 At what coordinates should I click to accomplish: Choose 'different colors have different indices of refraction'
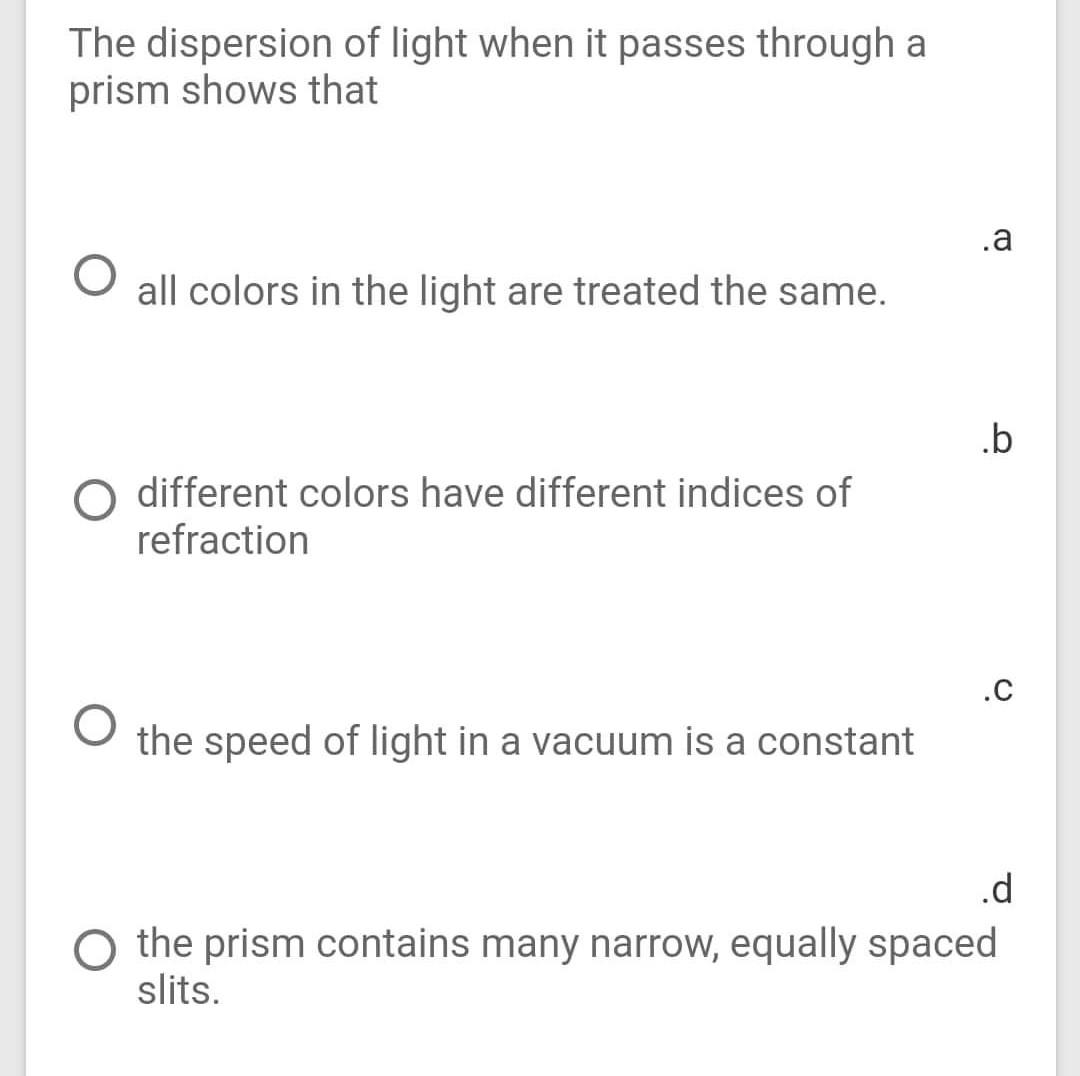point(493,492)
